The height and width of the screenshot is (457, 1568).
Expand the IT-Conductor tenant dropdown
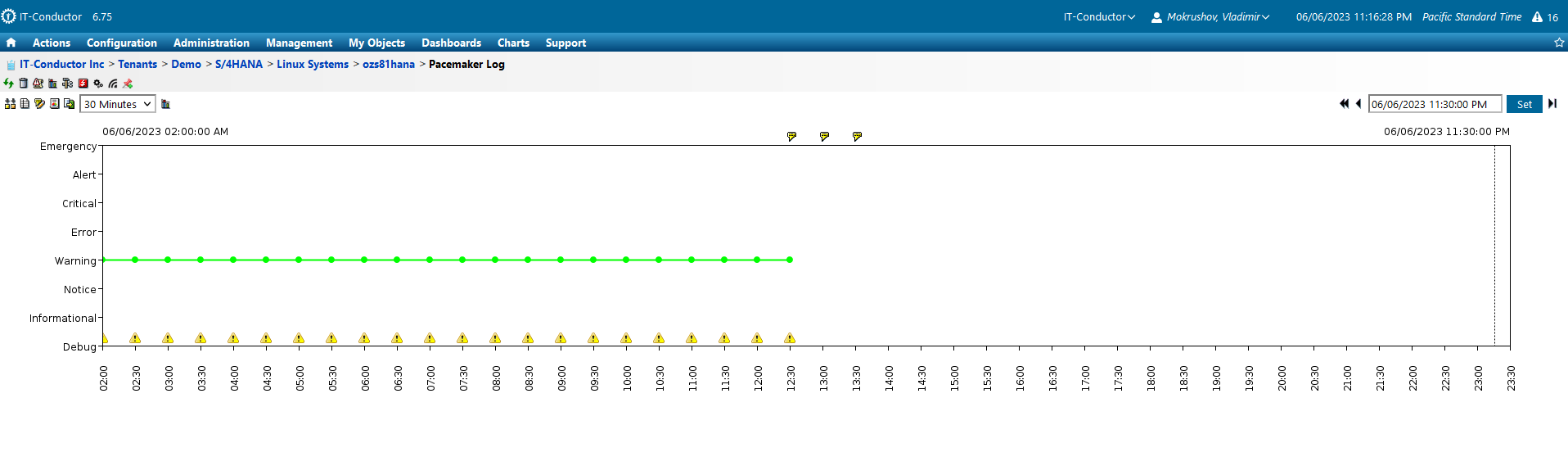coord(1099,17)
